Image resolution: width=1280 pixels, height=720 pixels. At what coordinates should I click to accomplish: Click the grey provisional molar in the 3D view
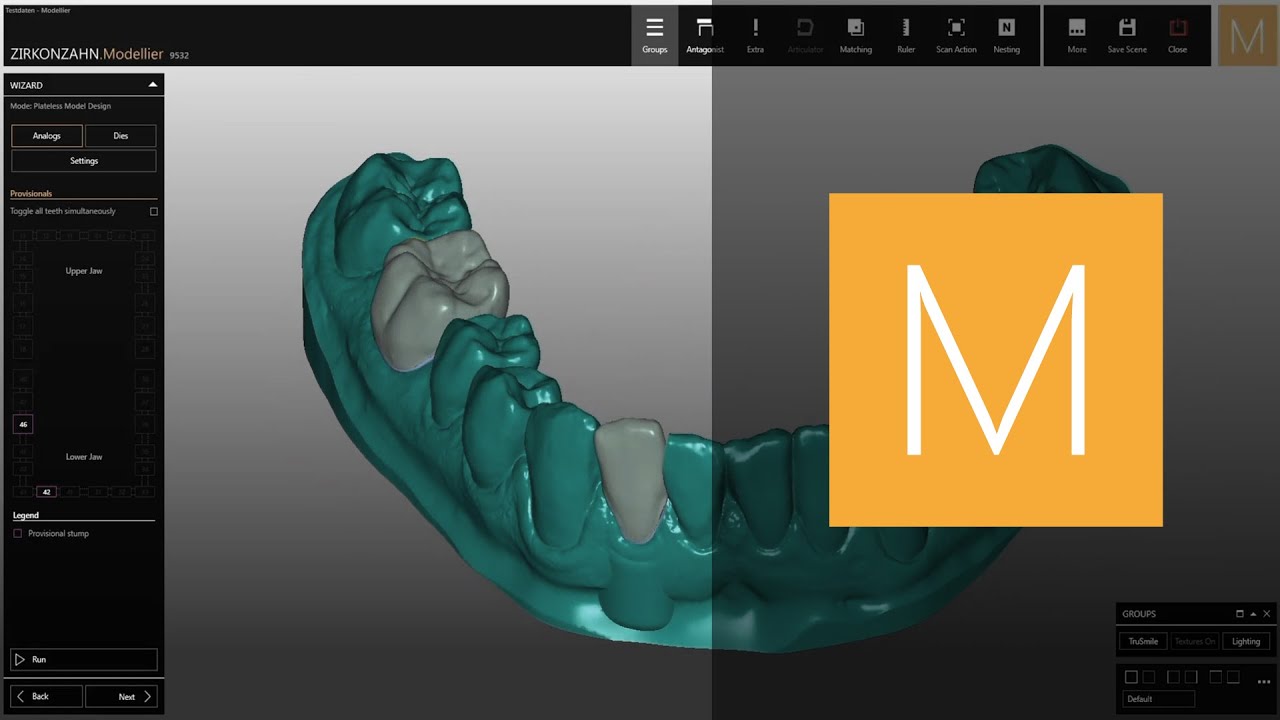[x=438, y=298]
